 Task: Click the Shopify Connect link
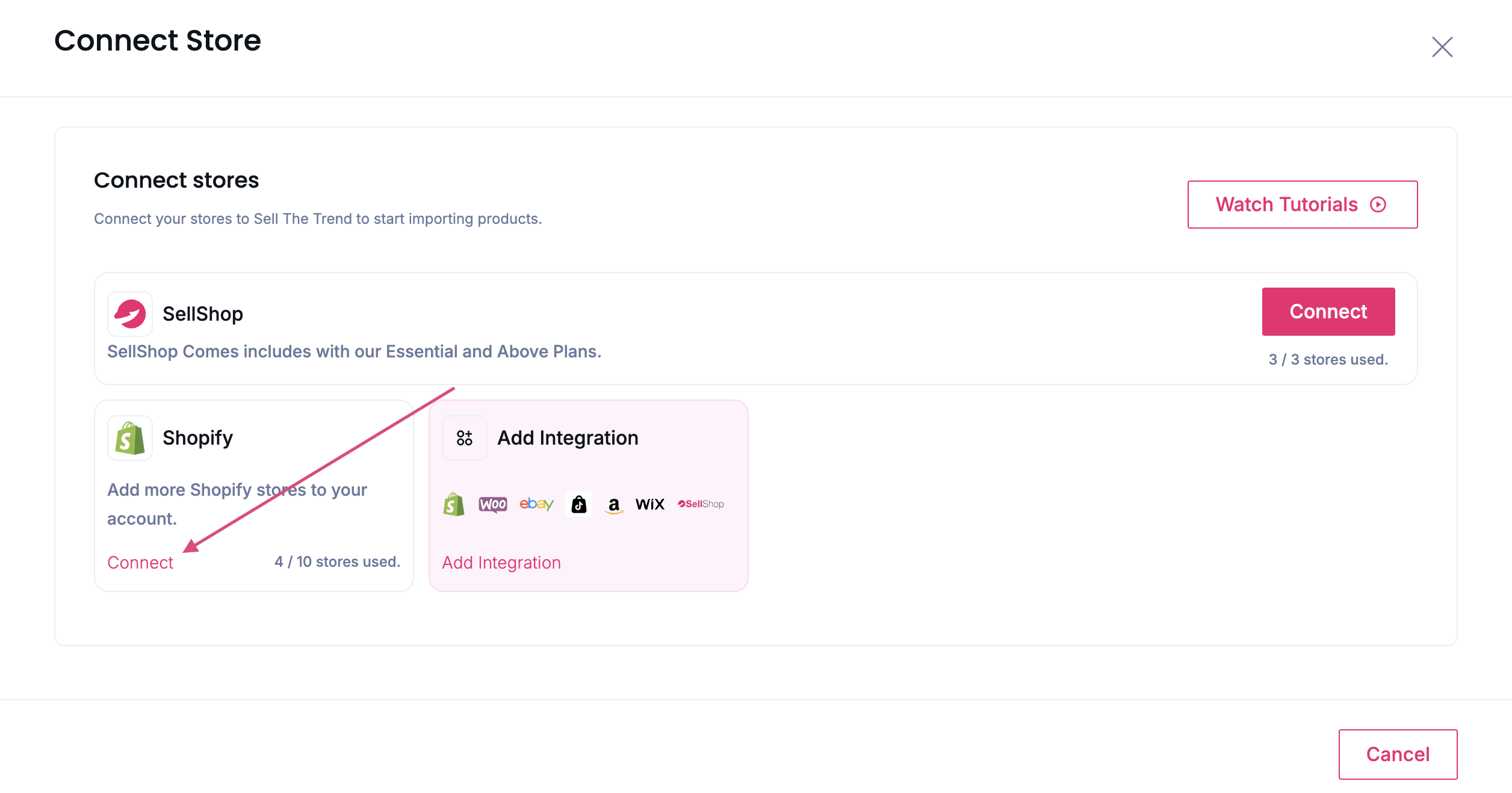point(140,563)
